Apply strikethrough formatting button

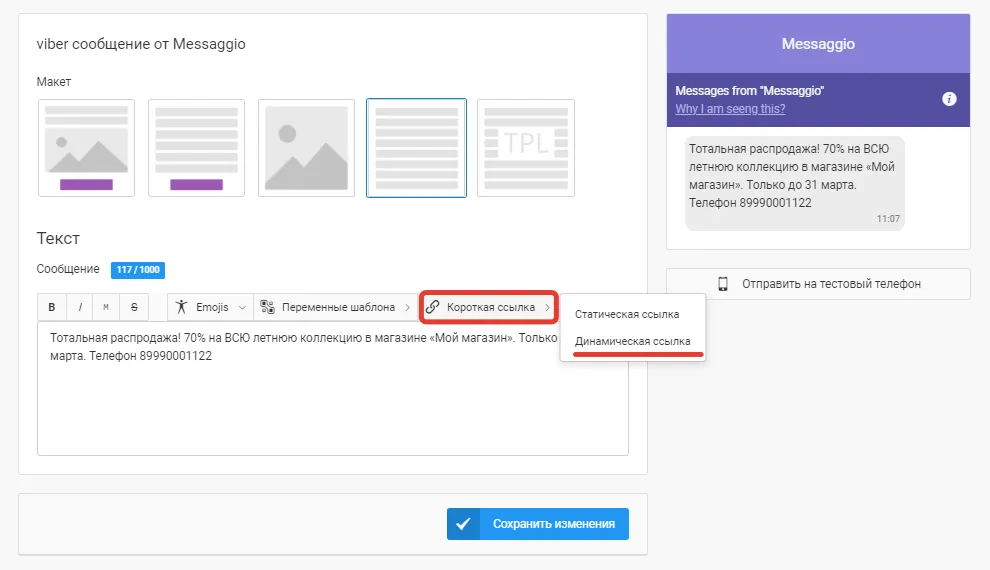tap(134, 307)
